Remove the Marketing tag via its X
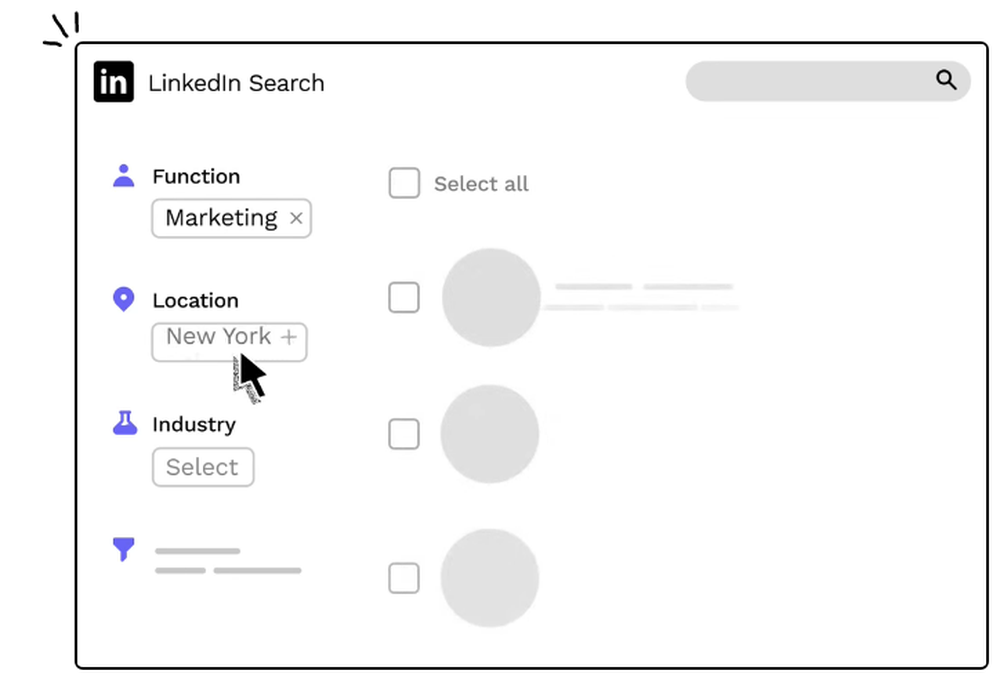 [x=296, y=218]
